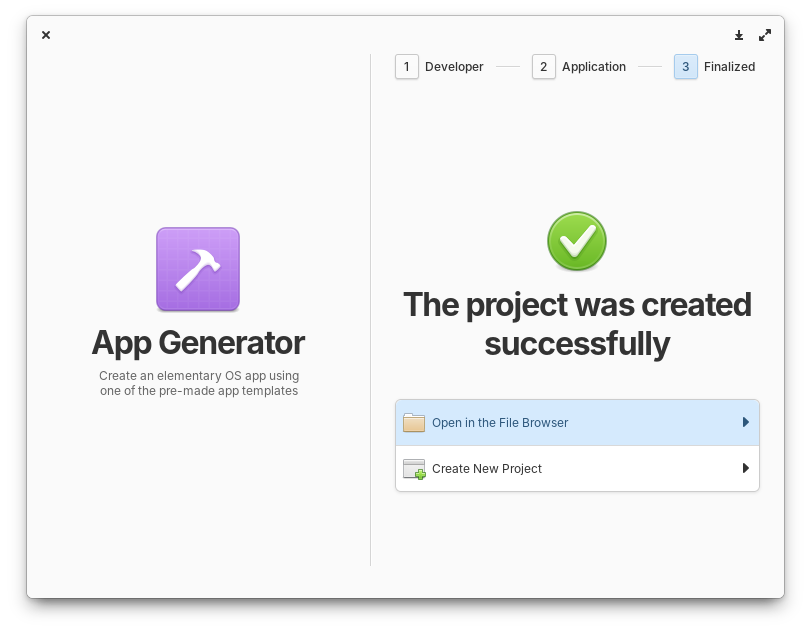Click the download arrow icon in the header
Viewport: 811px width, 638px height.
coord(739,35)
